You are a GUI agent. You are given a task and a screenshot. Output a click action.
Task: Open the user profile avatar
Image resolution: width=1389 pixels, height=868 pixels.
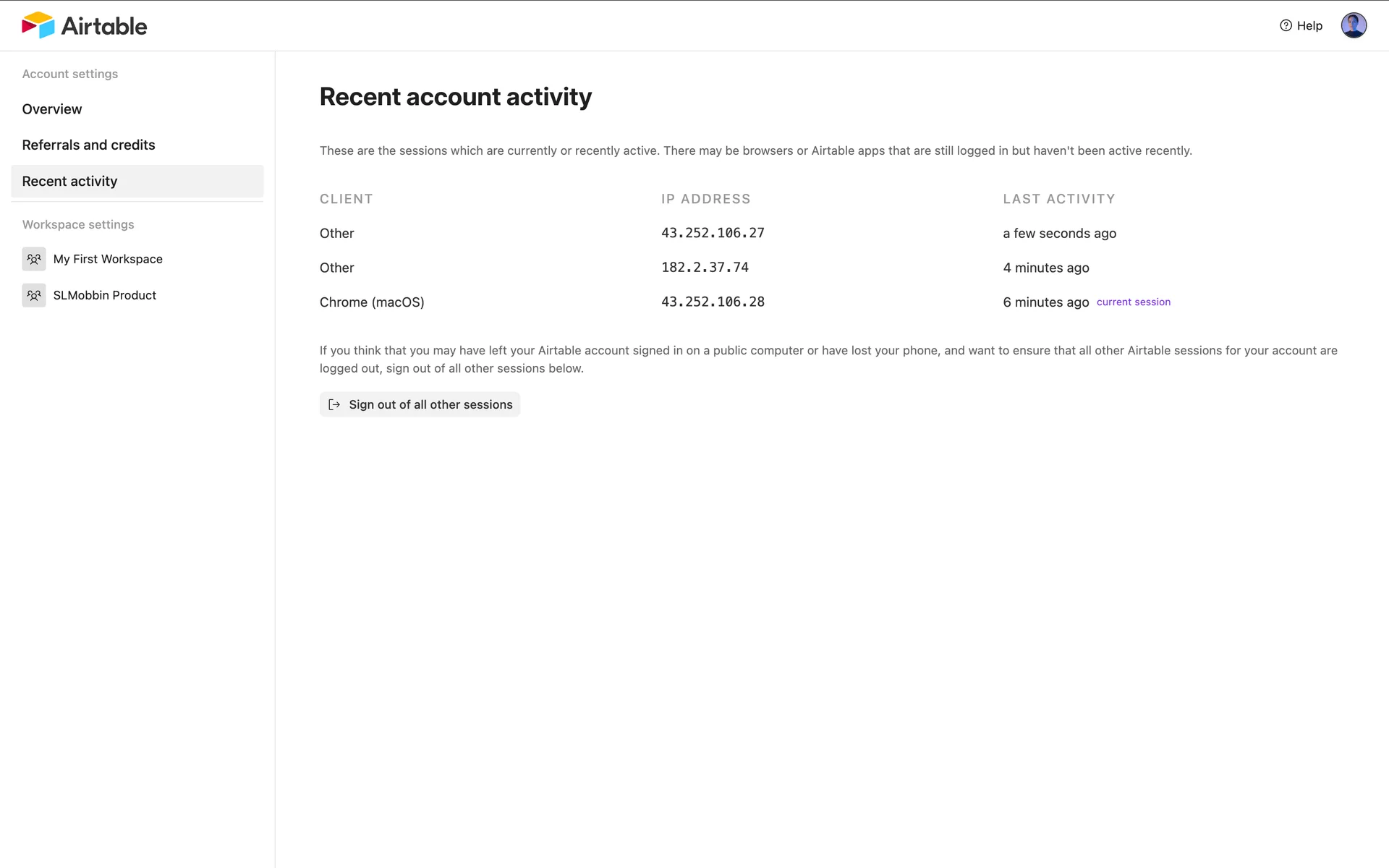tap(1353, 25)
